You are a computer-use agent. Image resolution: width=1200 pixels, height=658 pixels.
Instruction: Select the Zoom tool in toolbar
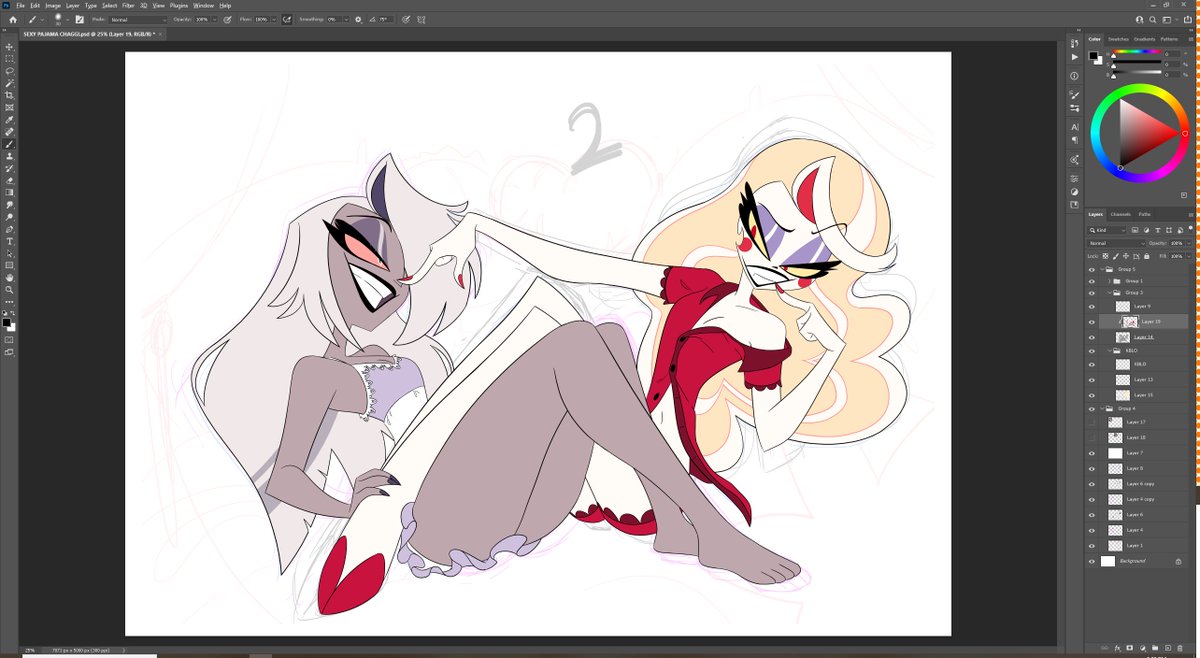[10, 289]
